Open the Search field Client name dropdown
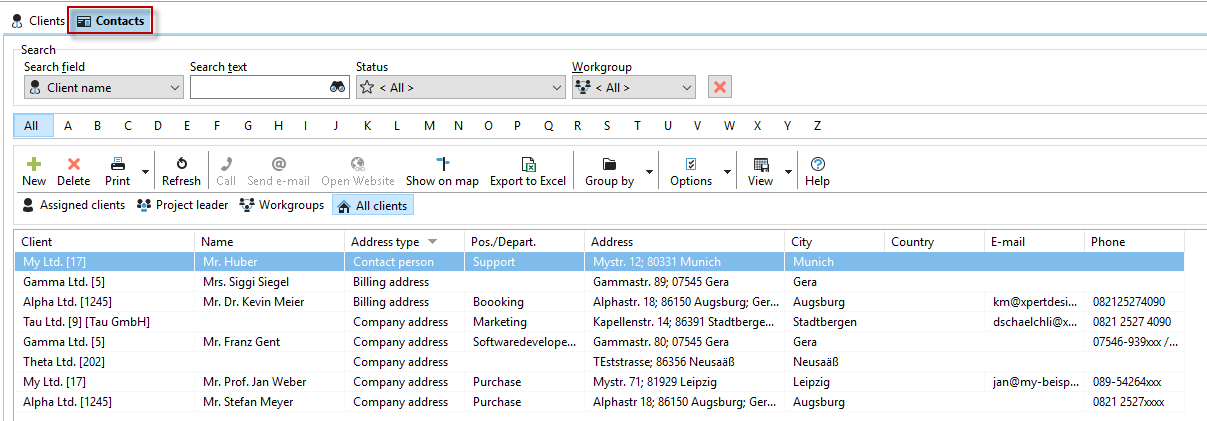 tap(103, 87)
